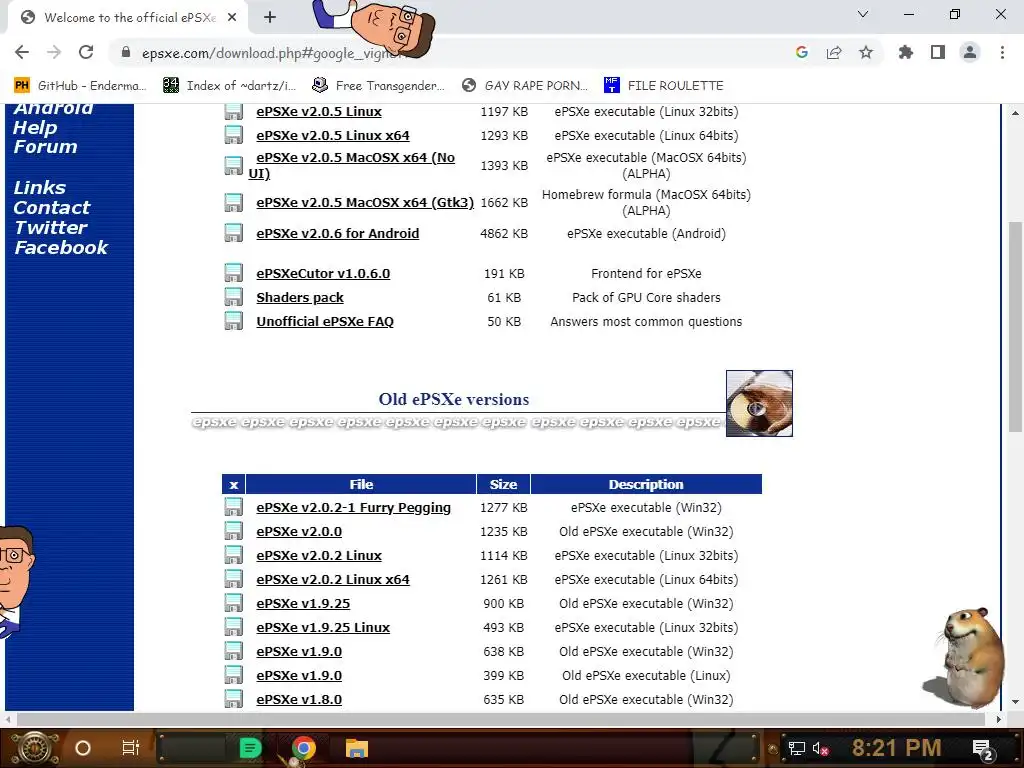1024x768 pixels.
Task: Click the floppy icon beside ePSXeCutor v1.0.6.0
Action: tap(233, 273)
